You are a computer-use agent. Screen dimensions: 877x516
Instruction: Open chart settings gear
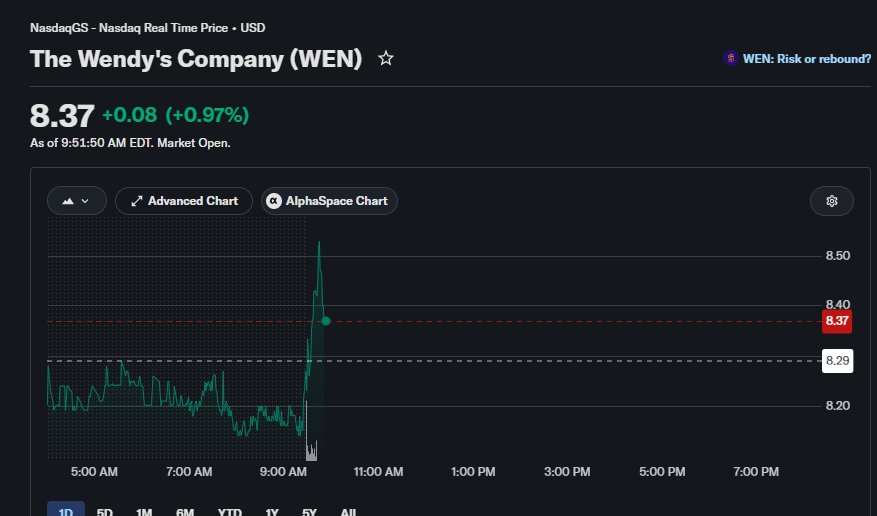pyautogui.click(x=832, y=201)
